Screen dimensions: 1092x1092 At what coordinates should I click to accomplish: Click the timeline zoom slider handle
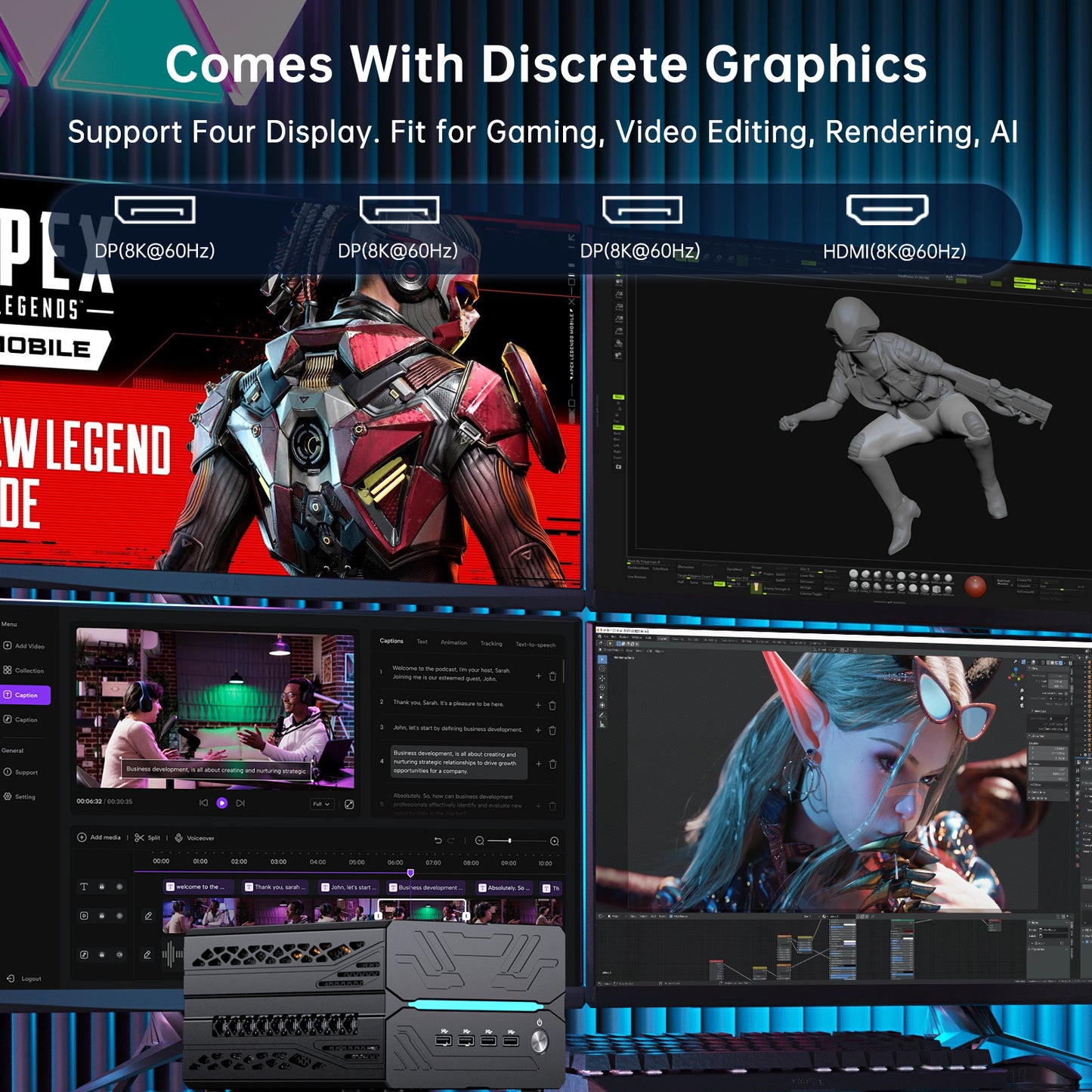click(x=510, y=840)
